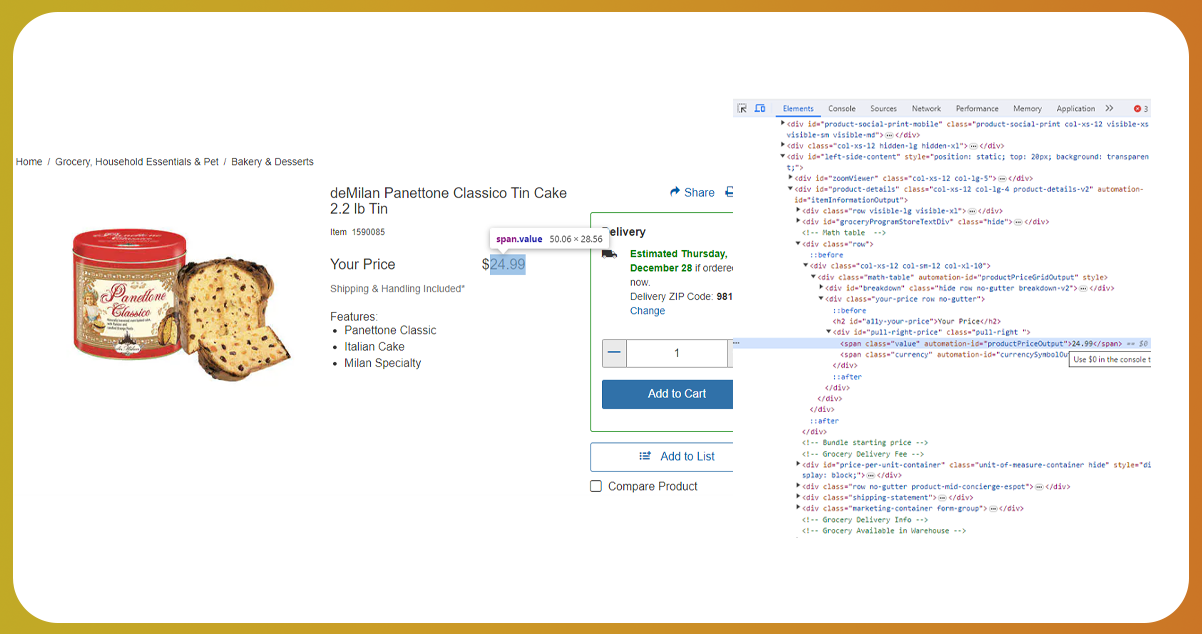Viewport: 1202px width, 634px height.
Task: Switch to the Console tab
Action: (x=842, y=108)
